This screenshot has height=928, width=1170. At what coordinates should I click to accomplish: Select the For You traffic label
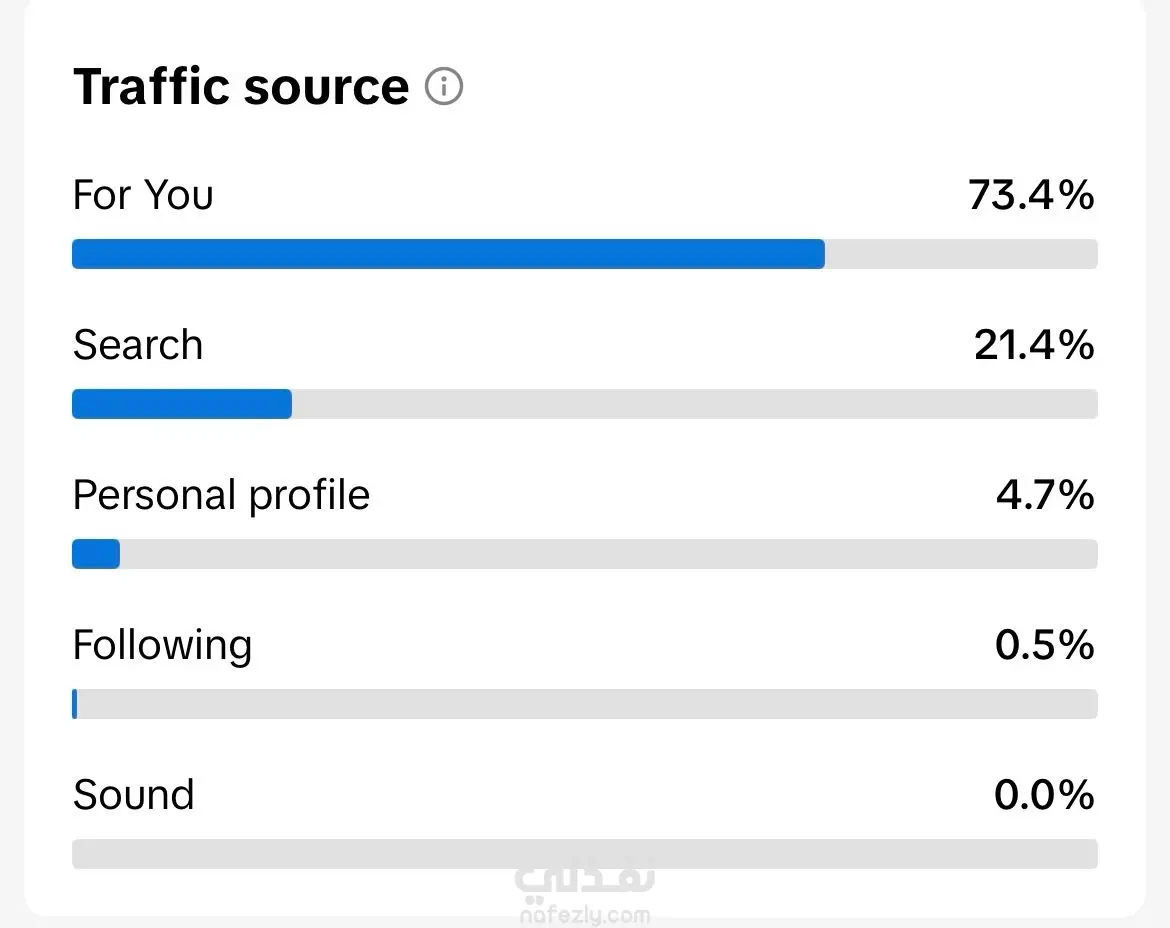point(143,195)
